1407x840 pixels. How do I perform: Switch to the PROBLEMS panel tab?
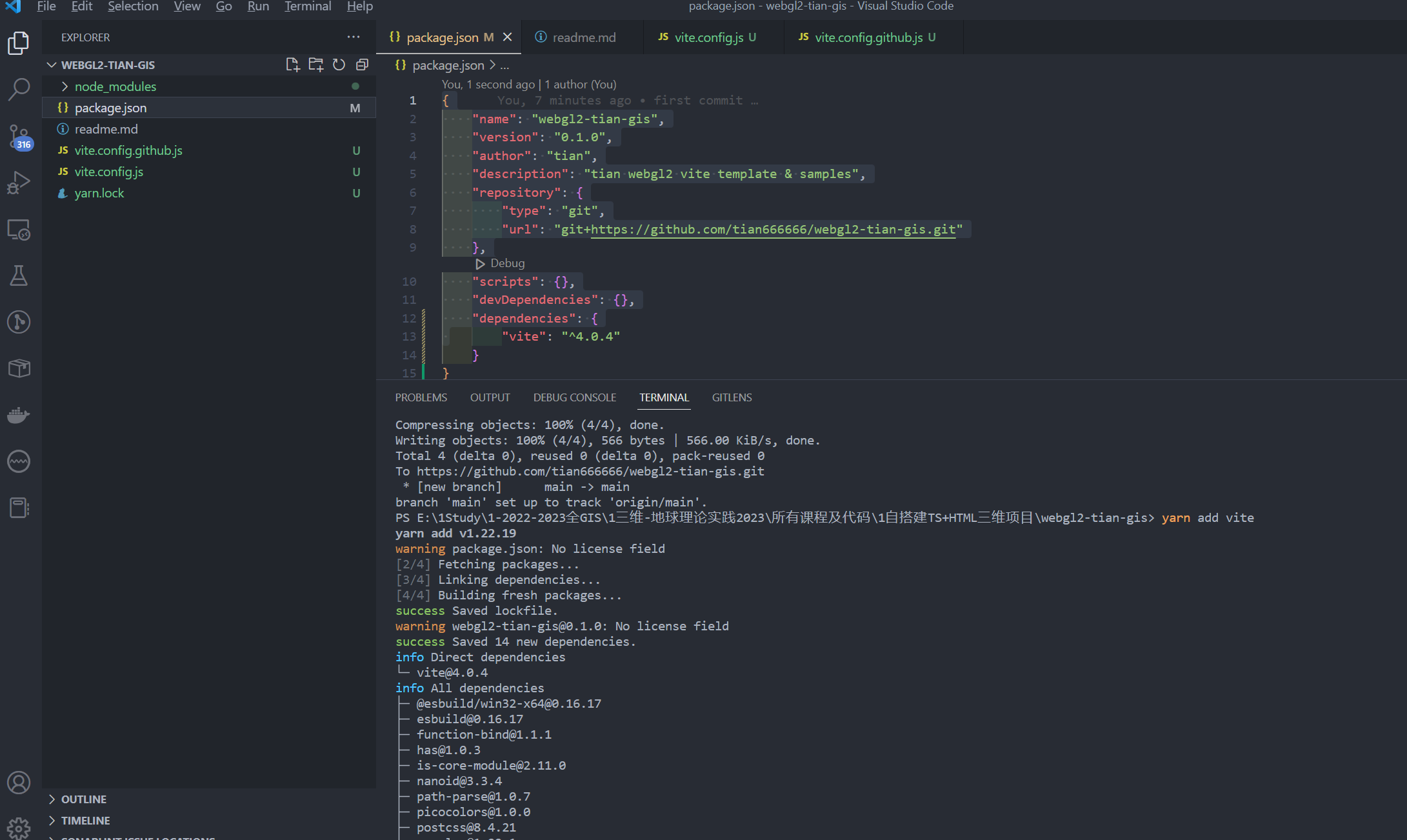point(421,397)
